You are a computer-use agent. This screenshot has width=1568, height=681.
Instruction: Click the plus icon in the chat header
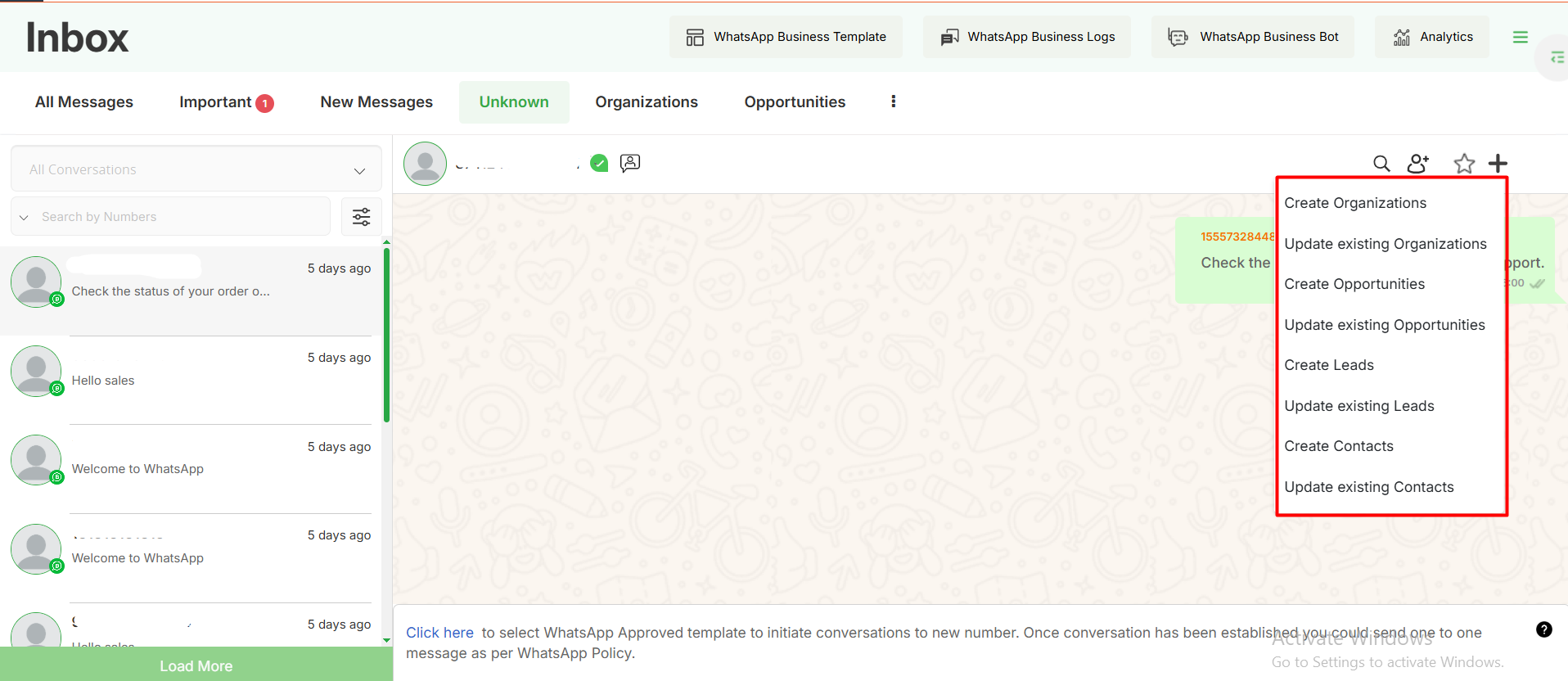(x=1498, y=164)
